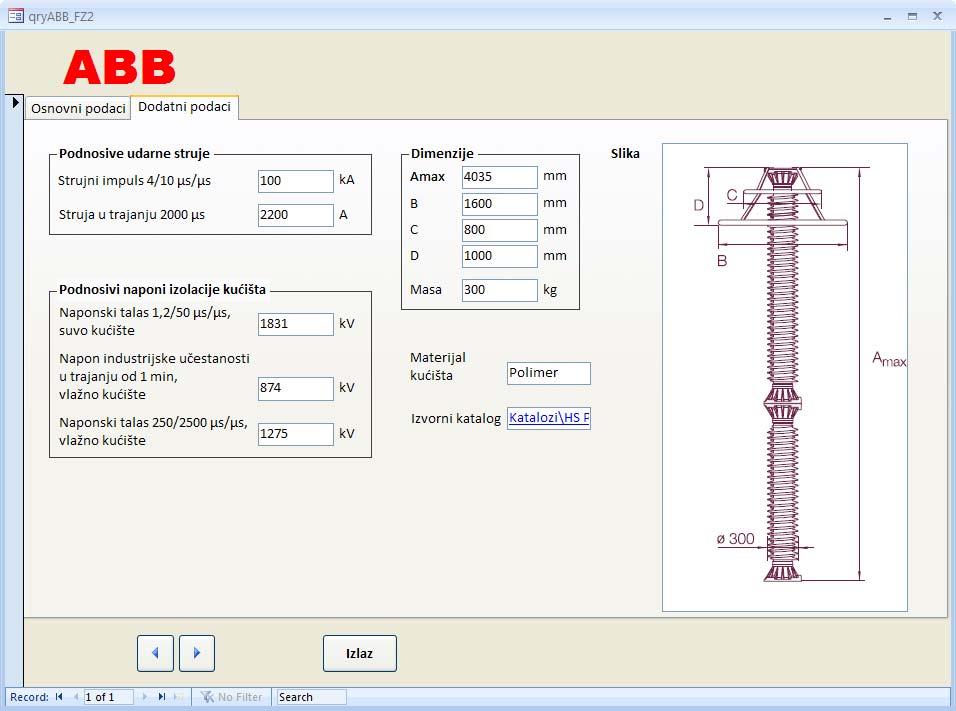Click the current record number box '1 of 1'
956x711 pixels.
coord(109,696)
